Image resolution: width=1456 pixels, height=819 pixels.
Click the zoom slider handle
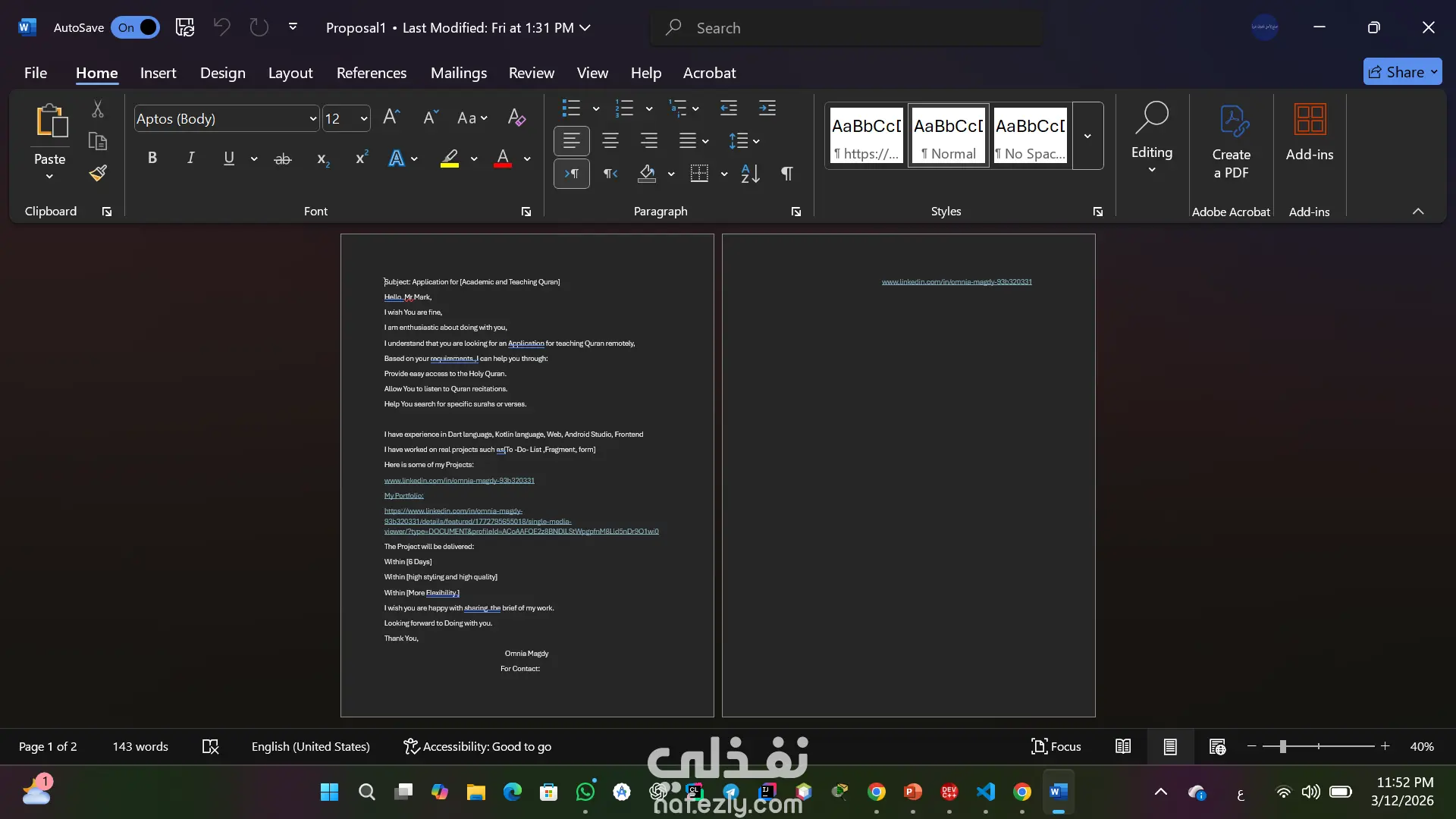[1282, 747]
